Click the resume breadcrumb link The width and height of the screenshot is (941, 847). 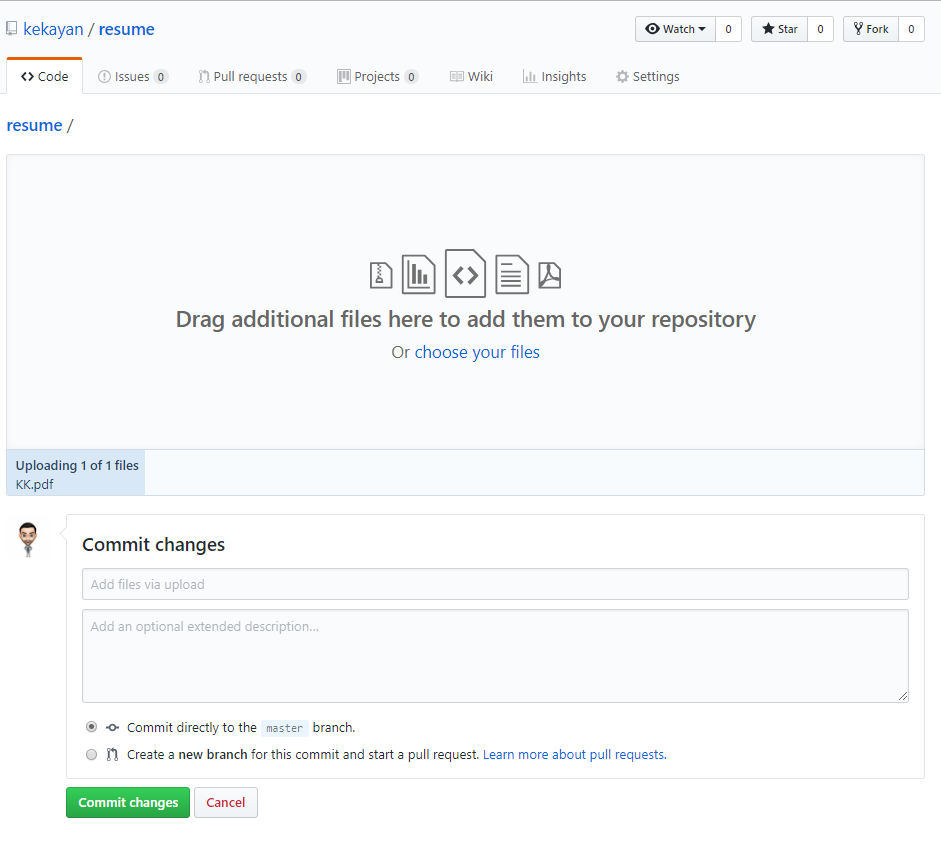[x=34, y=125]
